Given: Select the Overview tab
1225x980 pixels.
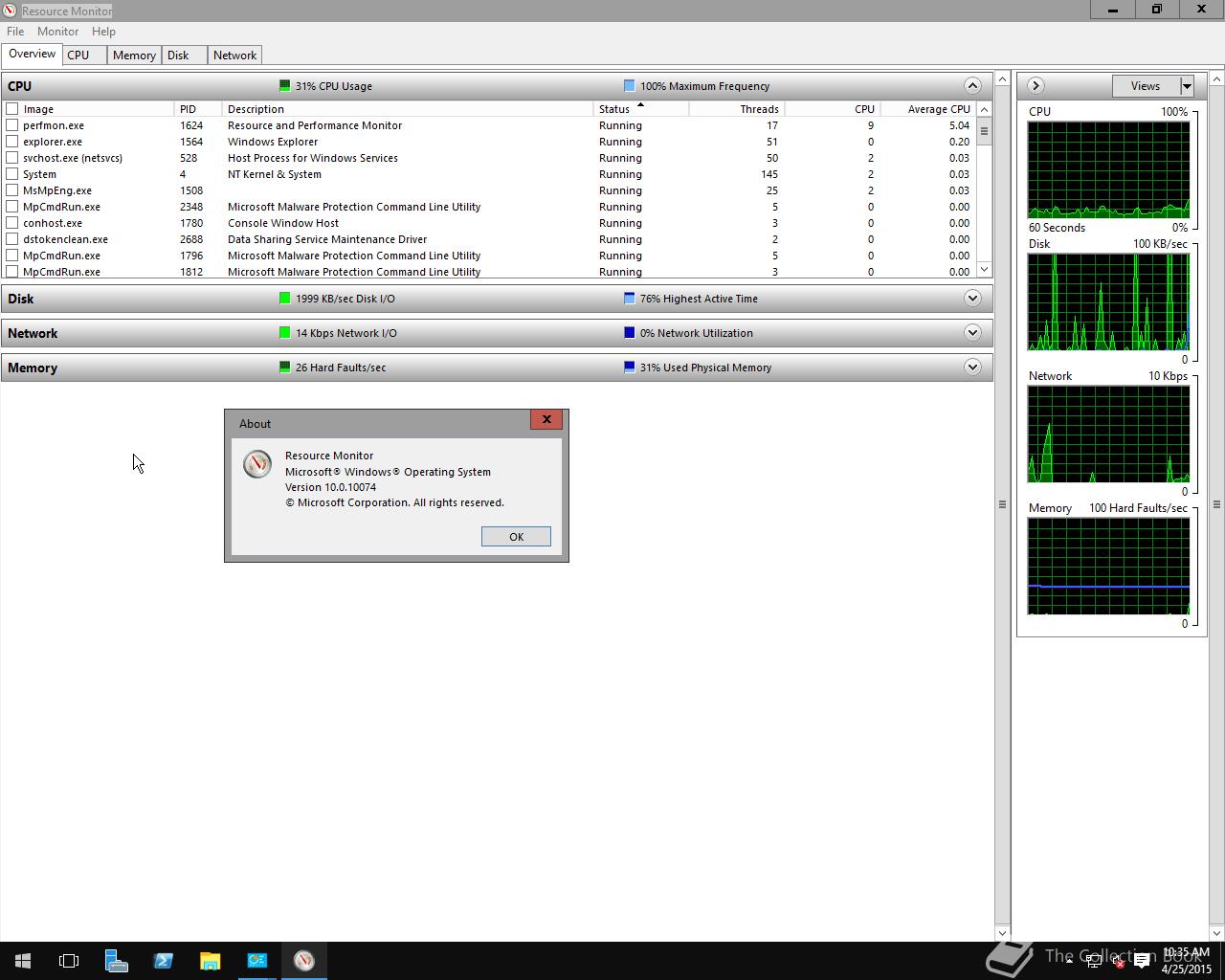Looking at the screenshot, I should pos(33,55).
